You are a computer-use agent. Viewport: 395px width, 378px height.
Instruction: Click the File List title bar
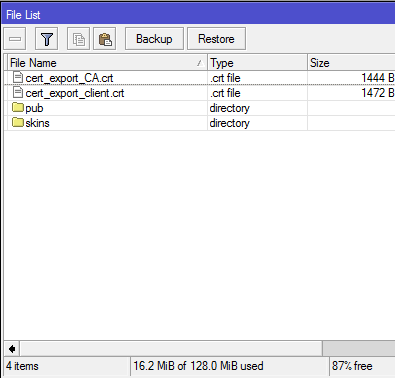pyautogui.click(x=198, y=15)
